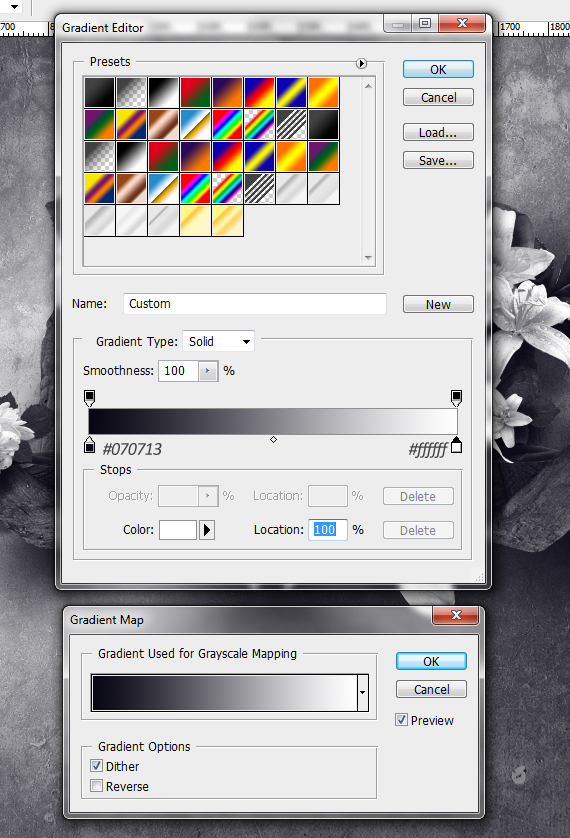
Task: Pick the second-row Chrome gradient preset
Action: coord(195,125)
